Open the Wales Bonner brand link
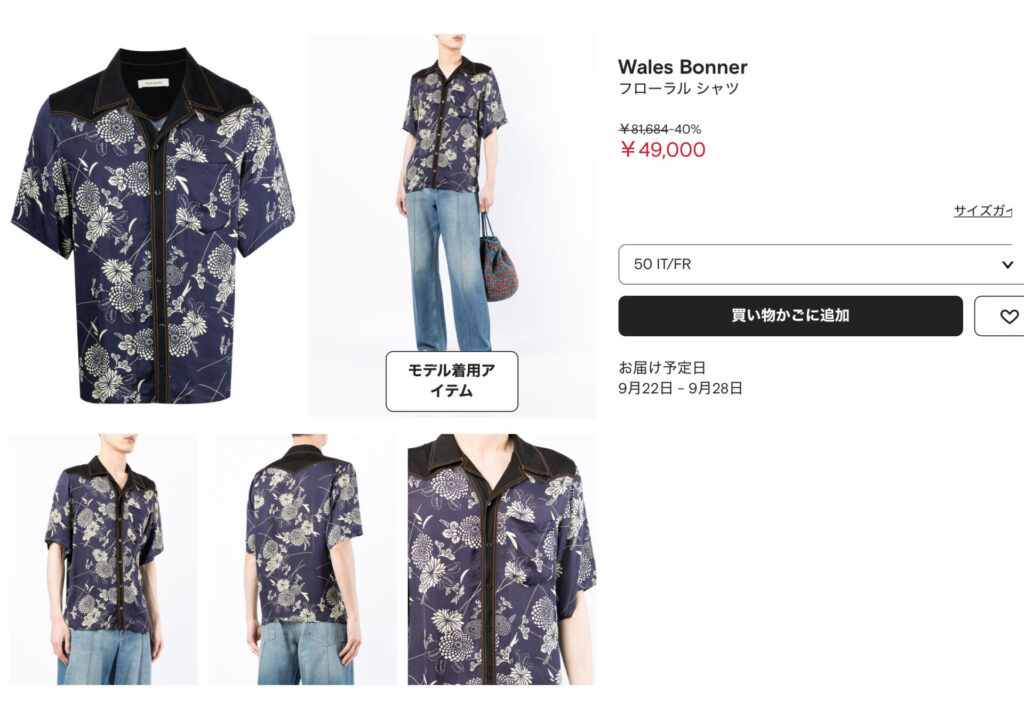Screen dimensions: 1024x703 click(682, 67)
